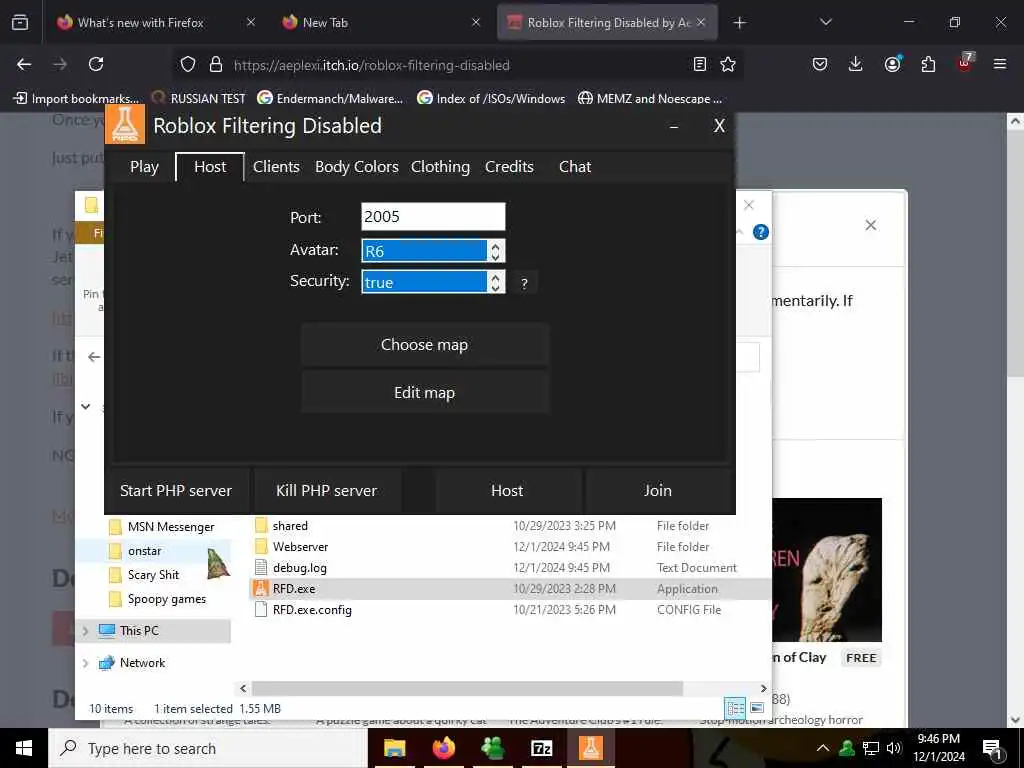Select the debug.log file

click(300, 568)
